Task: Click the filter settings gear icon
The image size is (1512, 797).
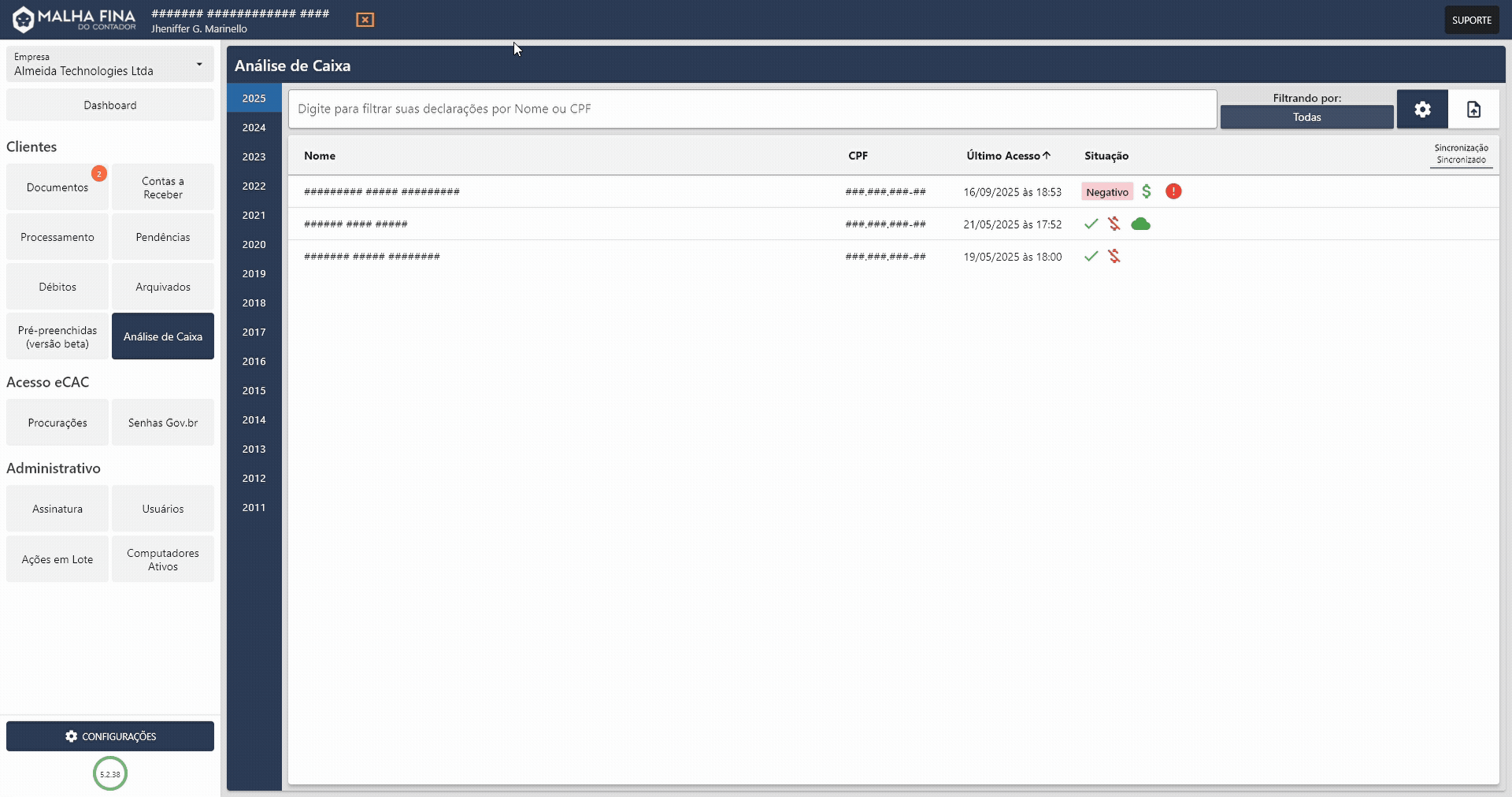Action: pyautogui.click(x=1422, y=109)
